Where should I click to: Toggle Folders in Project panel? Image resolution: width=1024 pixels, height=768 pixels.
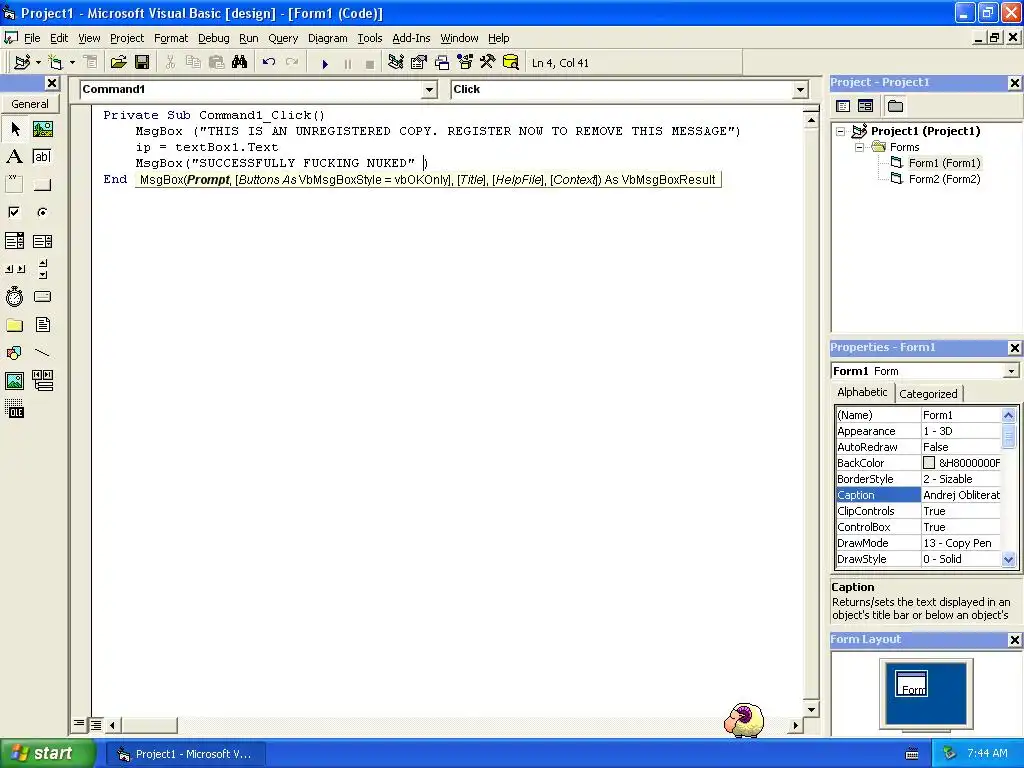[895, 106]
